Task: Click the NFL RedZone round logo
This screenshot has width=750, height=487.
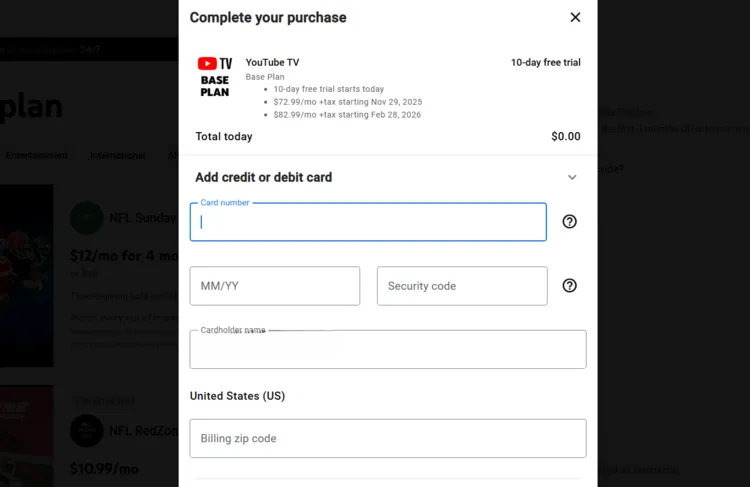Action: click(87, 430)
